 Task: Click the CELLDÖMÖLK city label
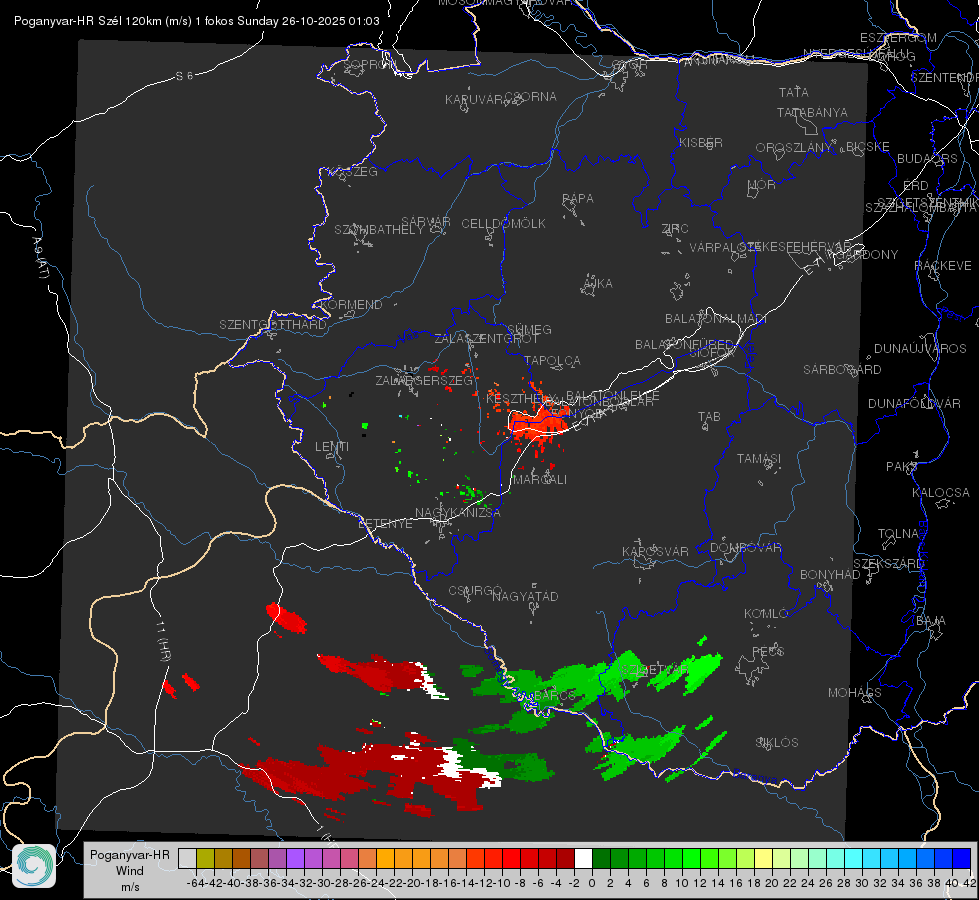point(503,223)
